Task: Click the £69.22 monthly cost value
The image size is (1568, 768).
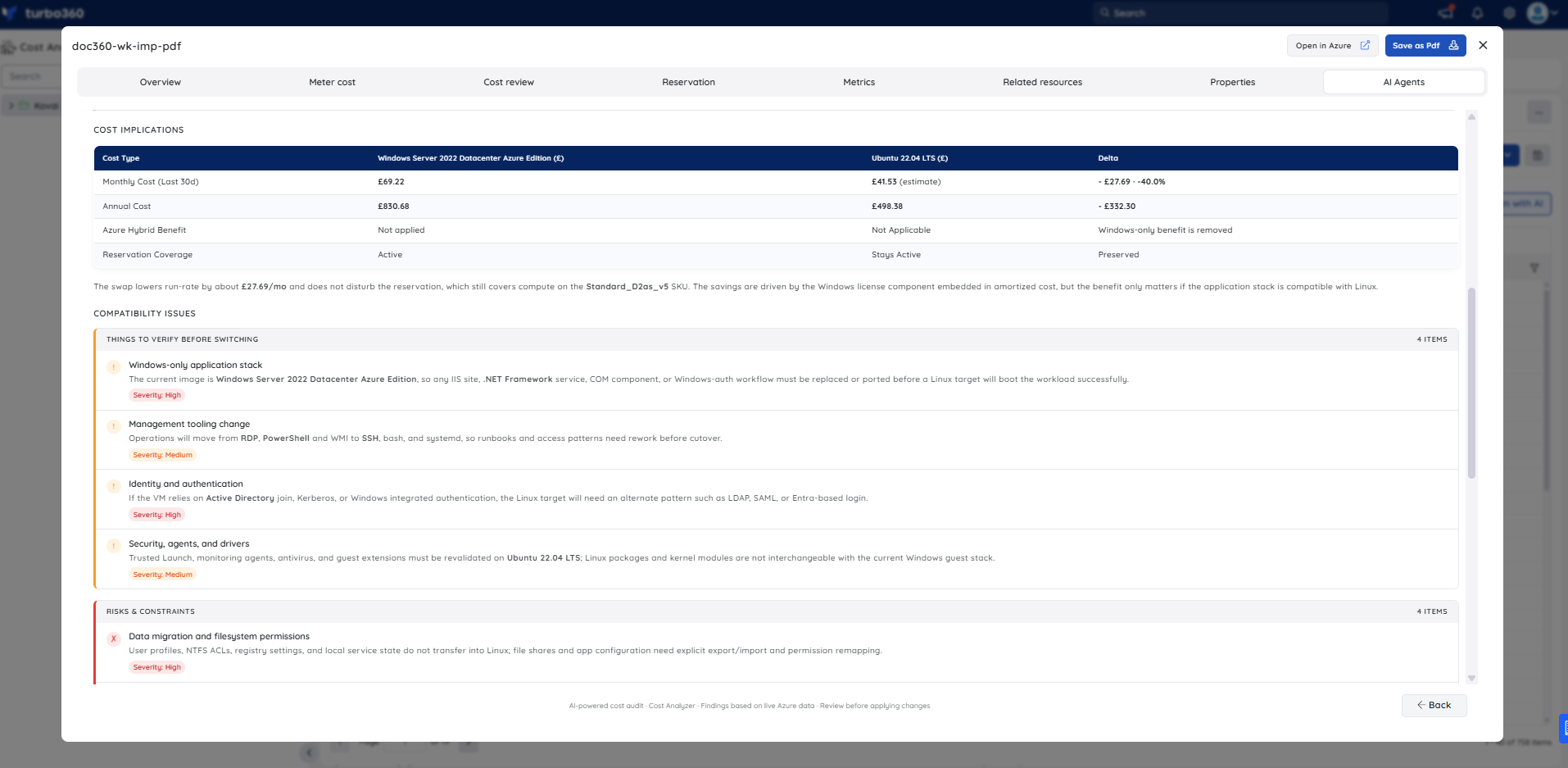Action: [x=391, y=182]
